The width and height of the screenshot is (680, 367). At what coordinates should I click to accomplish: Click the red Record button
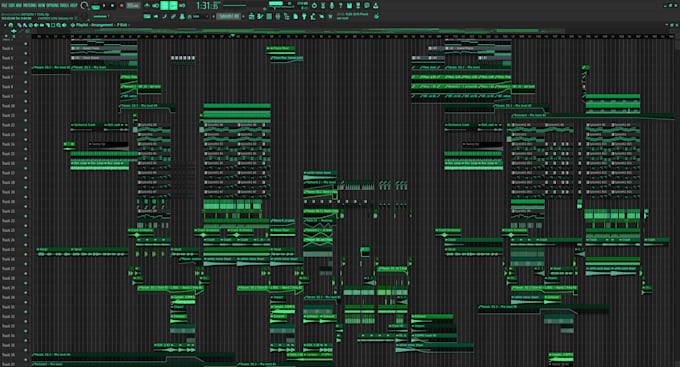point(121,6)
